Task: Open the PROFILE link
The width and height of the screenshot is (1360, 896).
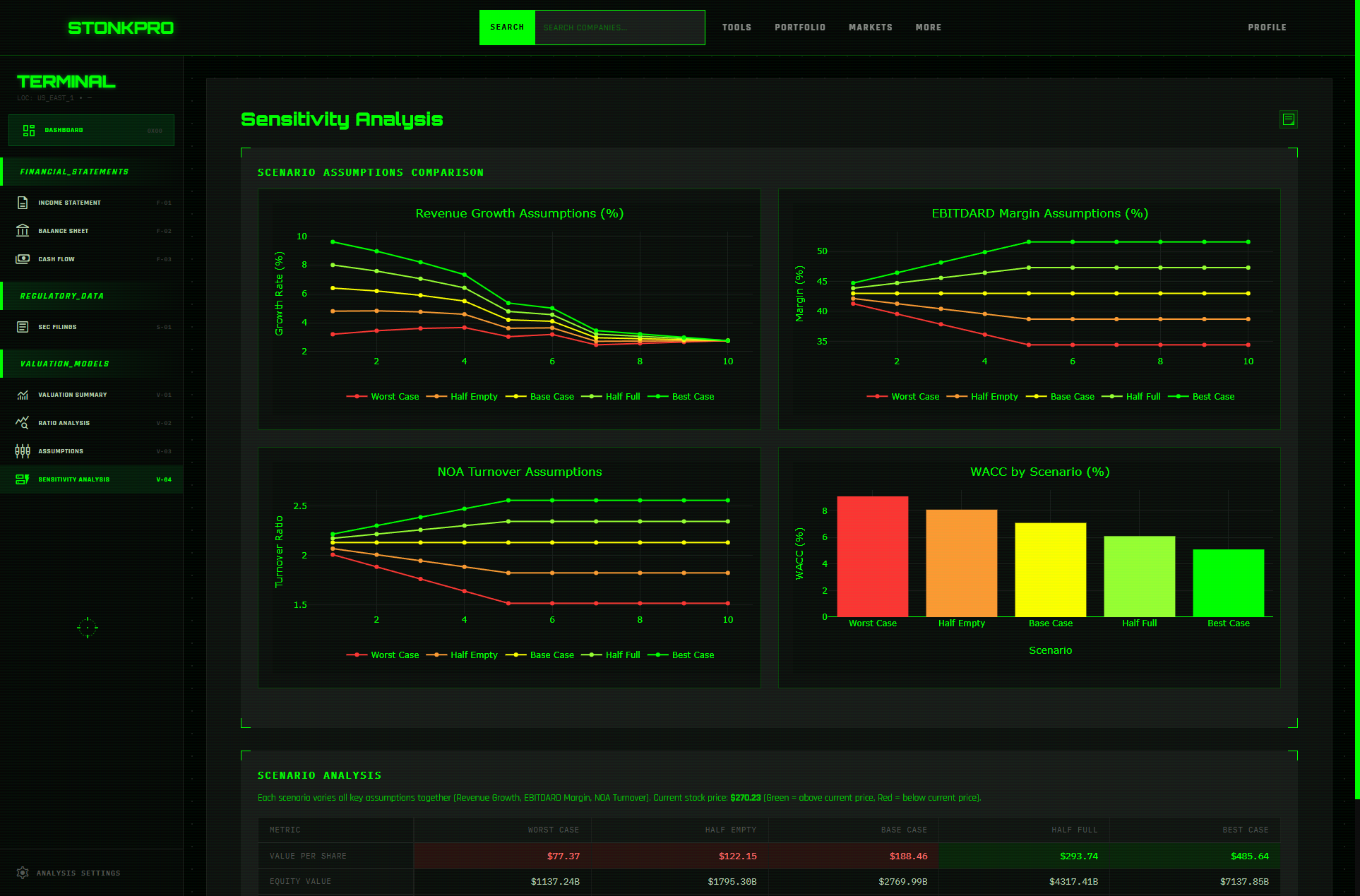Action: tap(1267, 27)
